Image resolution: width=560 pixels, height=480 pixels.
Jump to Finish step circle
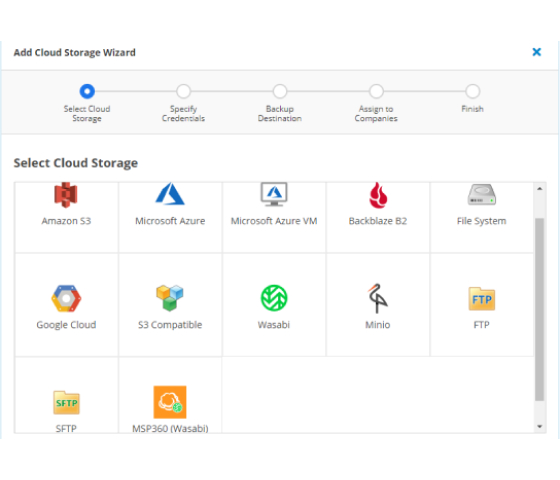472,91
